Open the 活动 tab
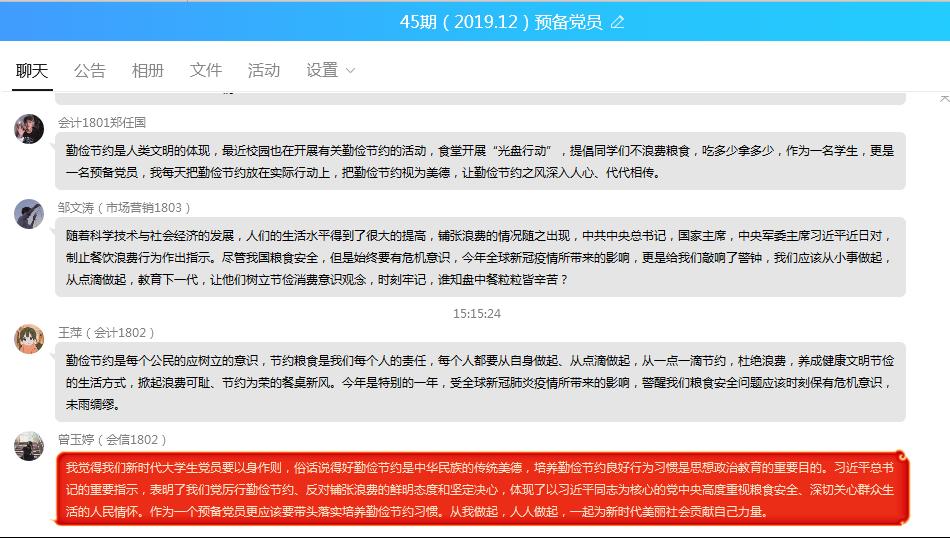Image resolution: width=950 pixels, height=538 pixels. (263, 70)
